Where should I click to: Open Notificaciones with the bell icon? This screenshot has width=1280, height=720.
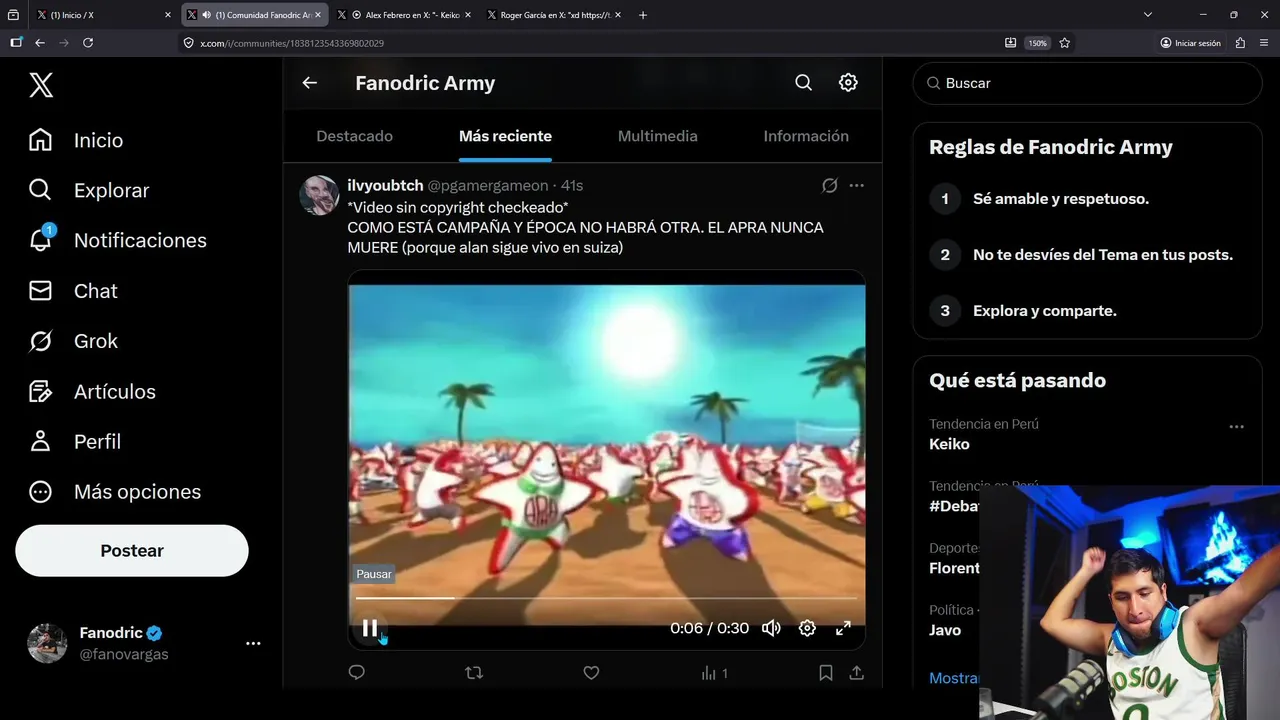[117, 240]
